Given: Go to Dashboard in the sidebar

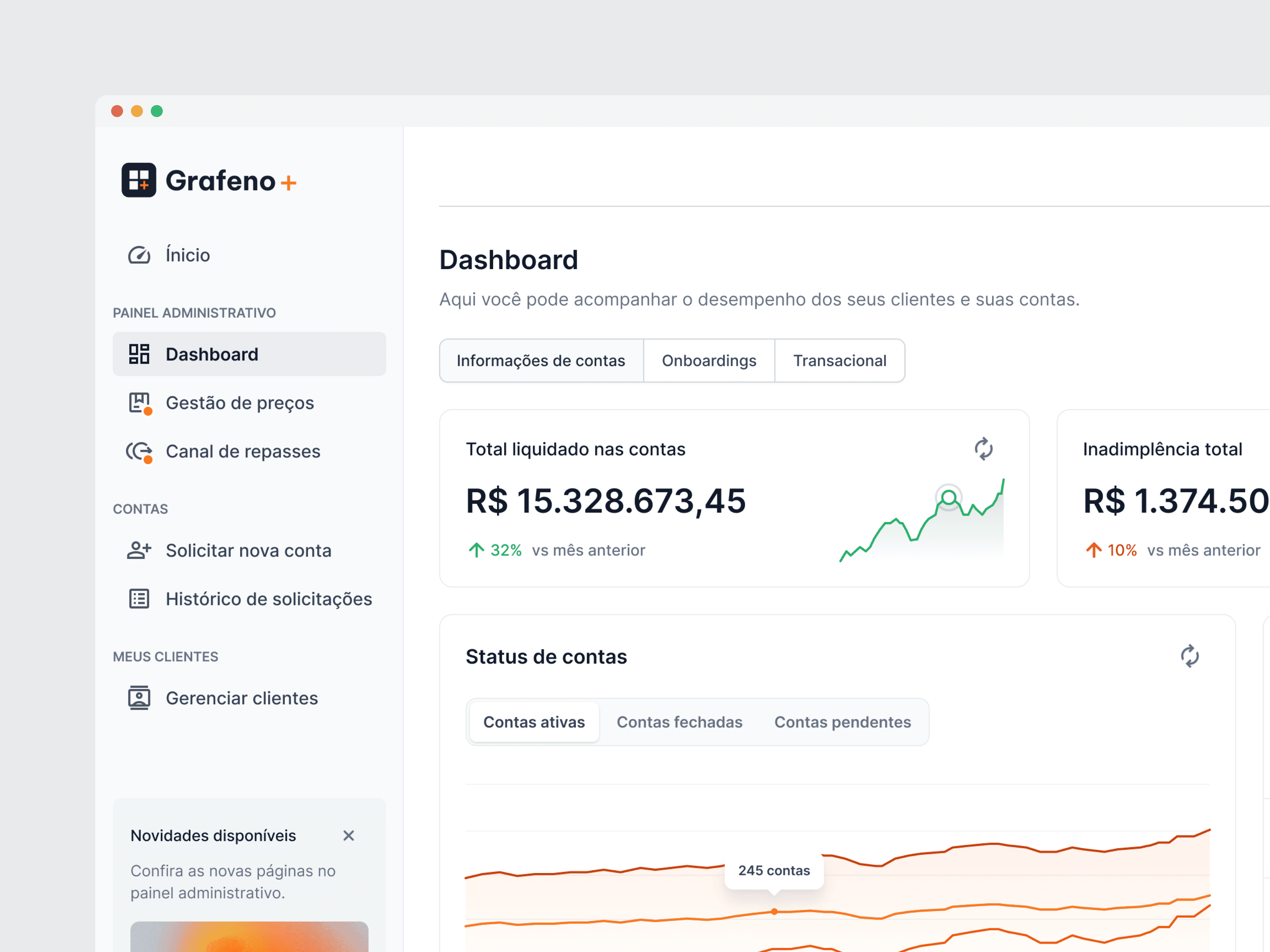Looking at the screenshot, I should click(249, 354).
